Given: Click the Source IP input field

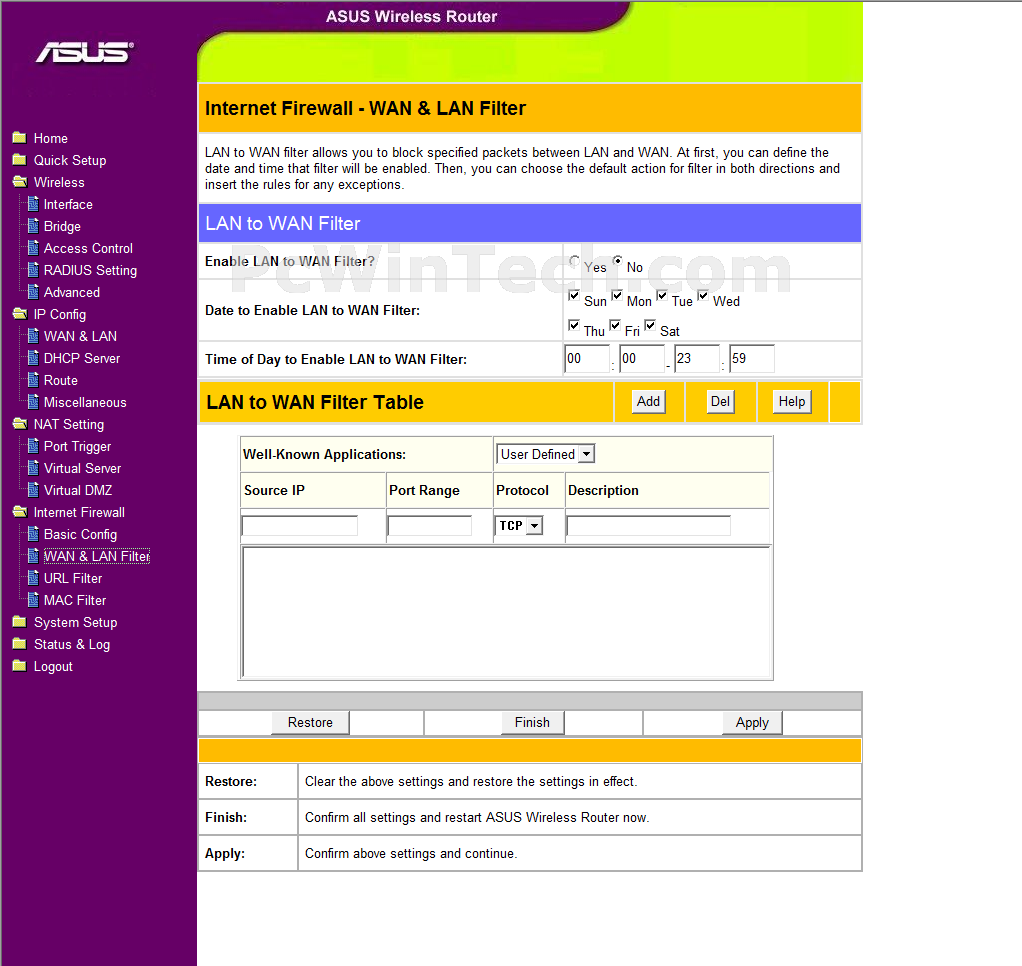Looking at the screenshot, I should [x=300, y=525].
